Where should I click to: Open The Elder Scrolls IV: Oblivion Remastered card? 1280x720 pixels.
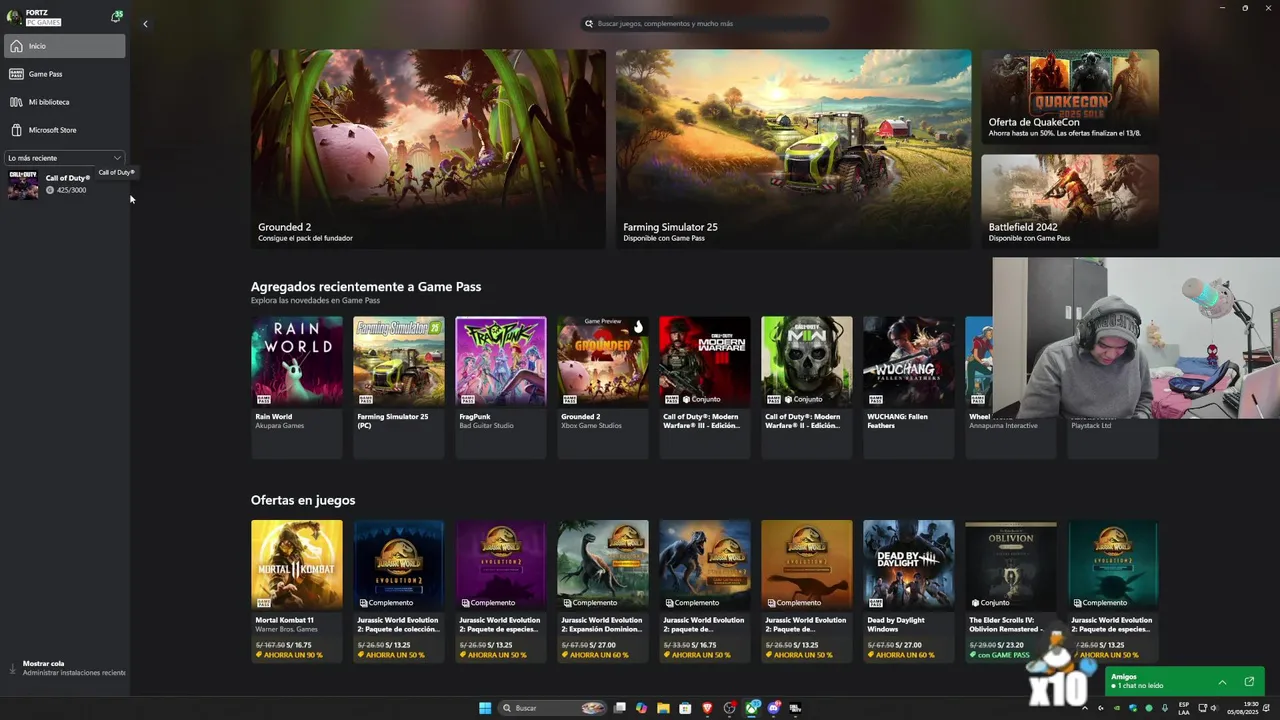1011,591
